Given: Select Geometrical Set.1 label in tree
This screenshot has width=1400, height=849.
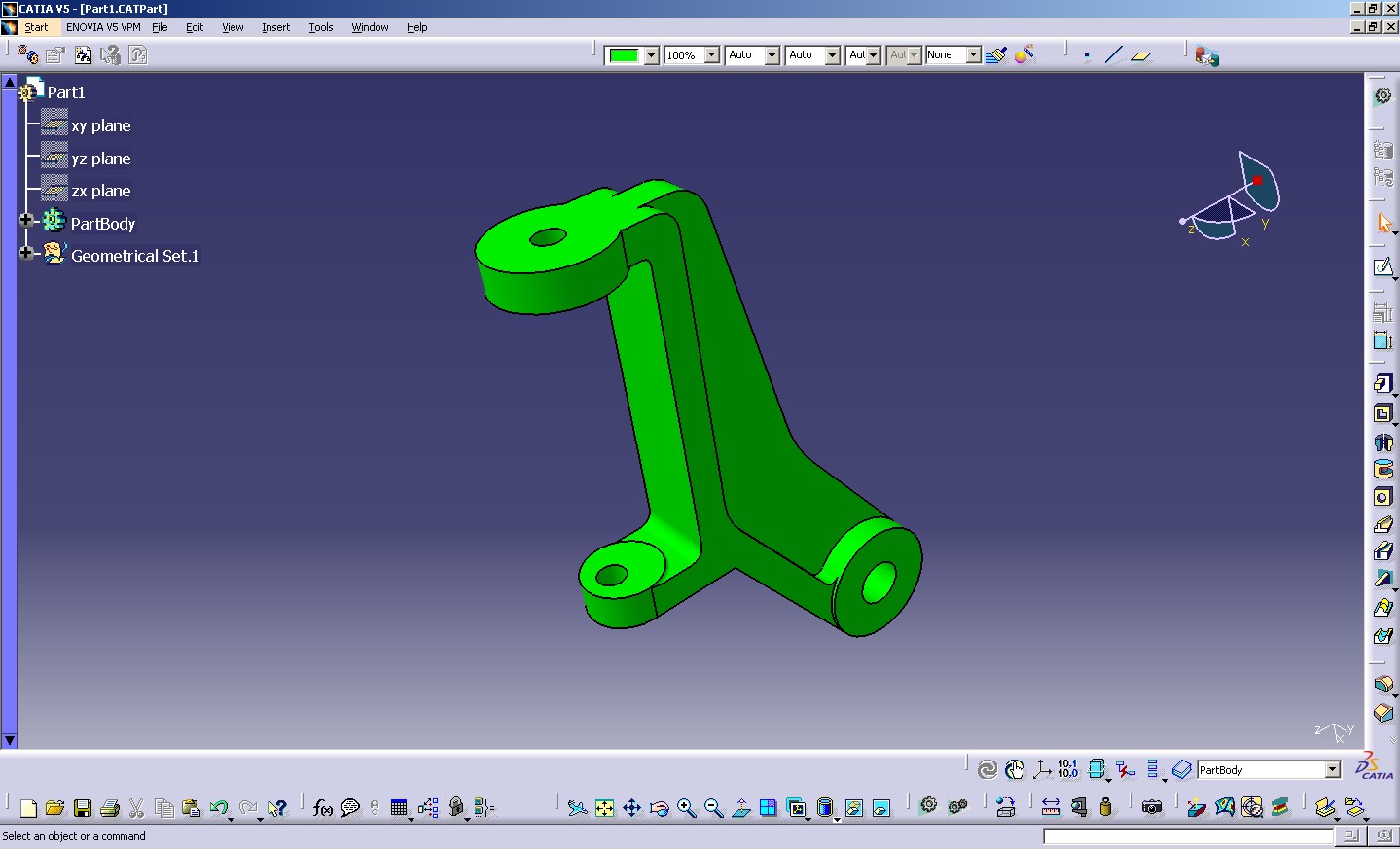Looking at the screenshot, I should tap(134, 256).
